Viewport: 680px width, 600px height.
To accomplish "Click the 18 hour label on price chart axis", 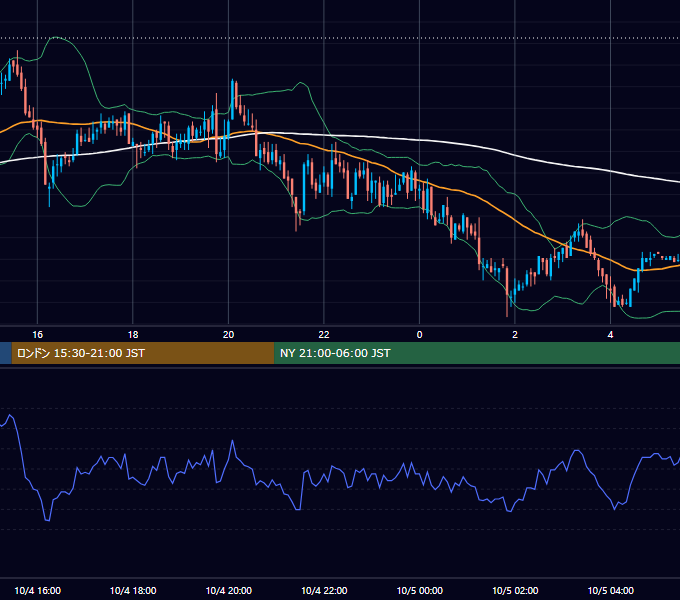I will click(x=133, y=335).
